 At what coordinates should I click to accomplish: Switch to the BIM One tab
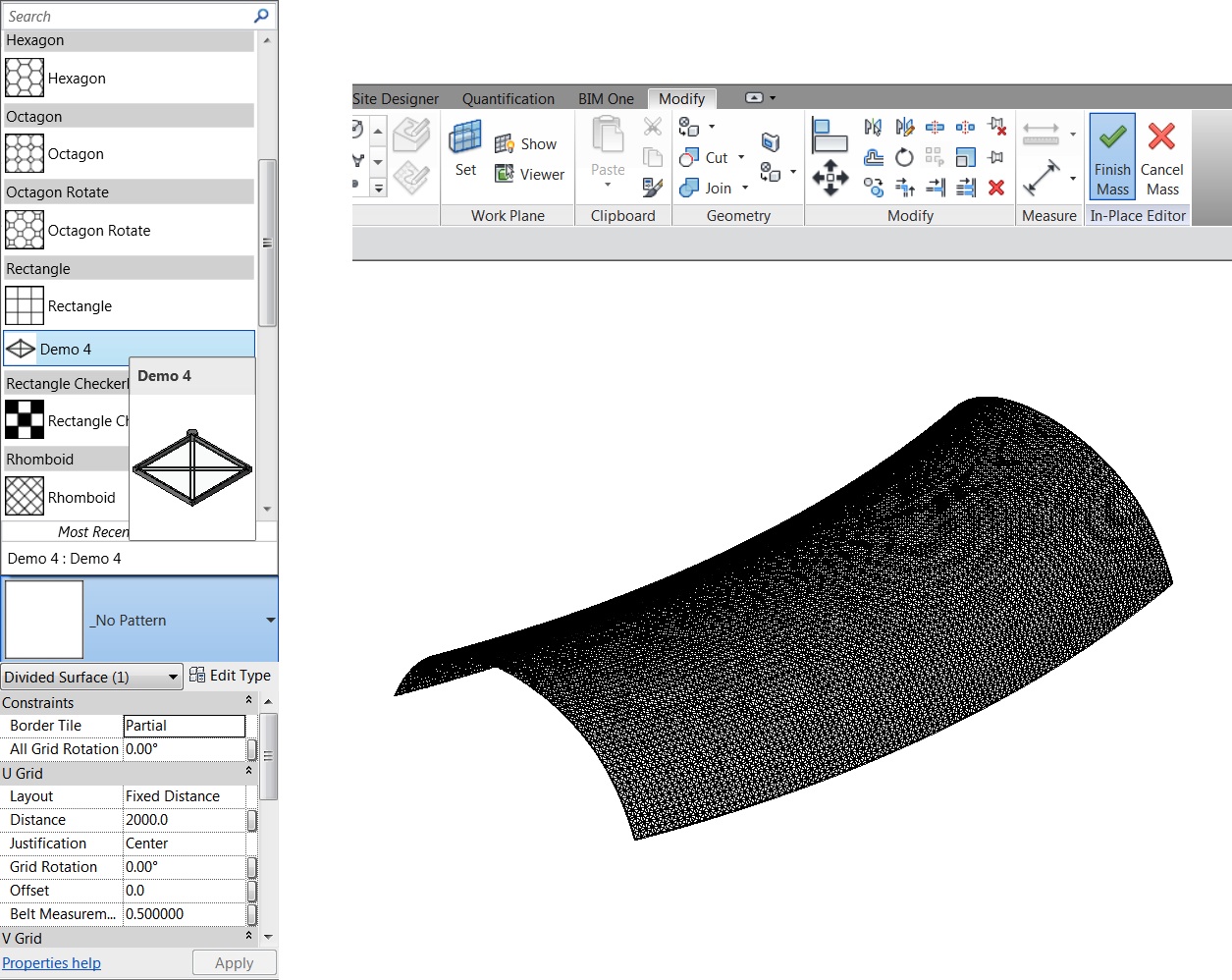click(x=606, y=98)
